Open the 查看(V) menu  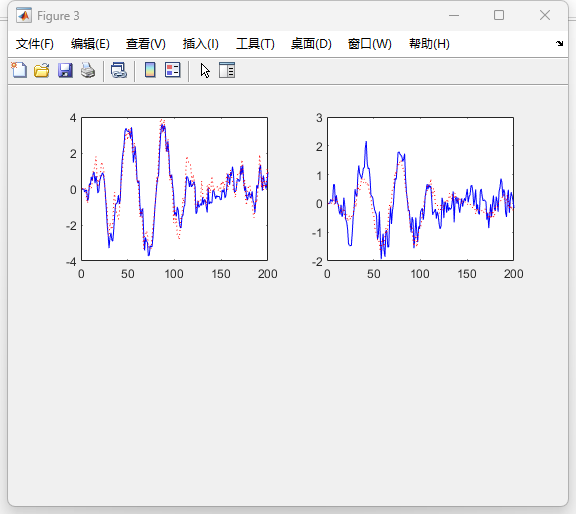(145, 44)
